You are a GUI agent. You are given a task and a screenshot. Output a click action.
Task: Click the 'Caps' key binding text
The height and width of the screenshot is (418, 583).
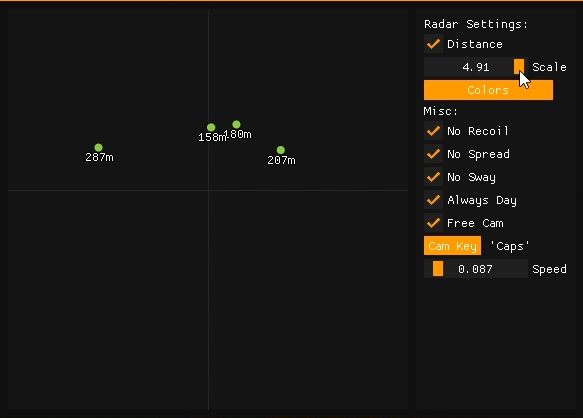pos(510,246)
